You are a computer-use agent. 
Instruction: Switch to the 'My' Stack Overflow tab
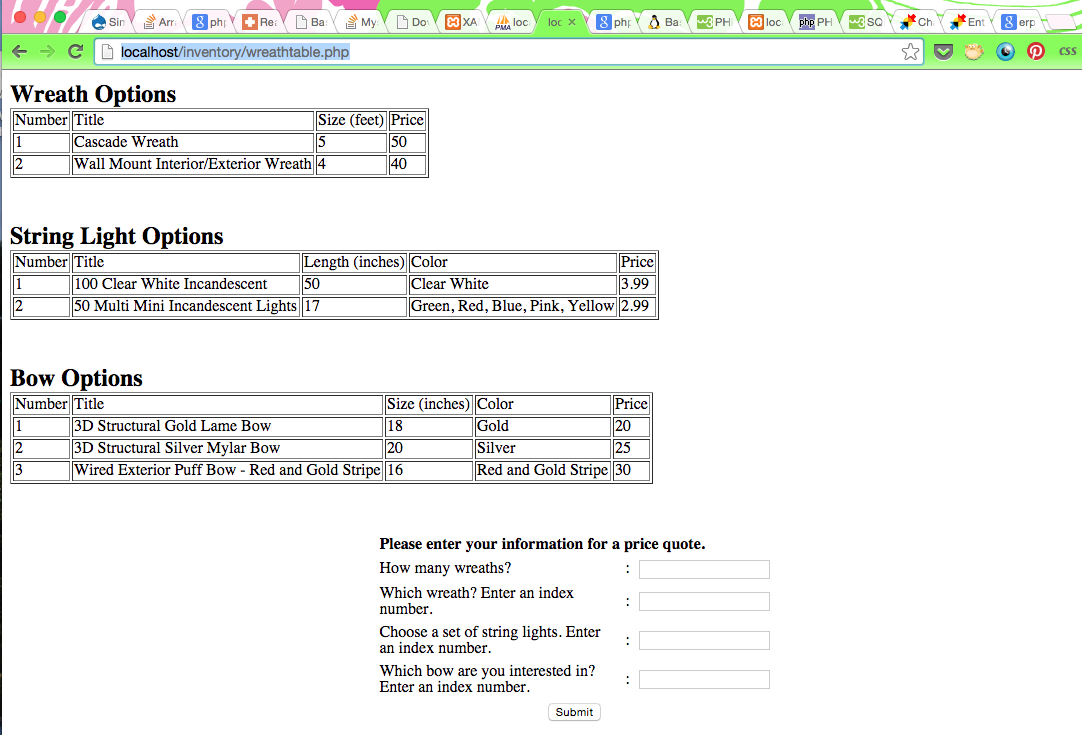(361, 22)
